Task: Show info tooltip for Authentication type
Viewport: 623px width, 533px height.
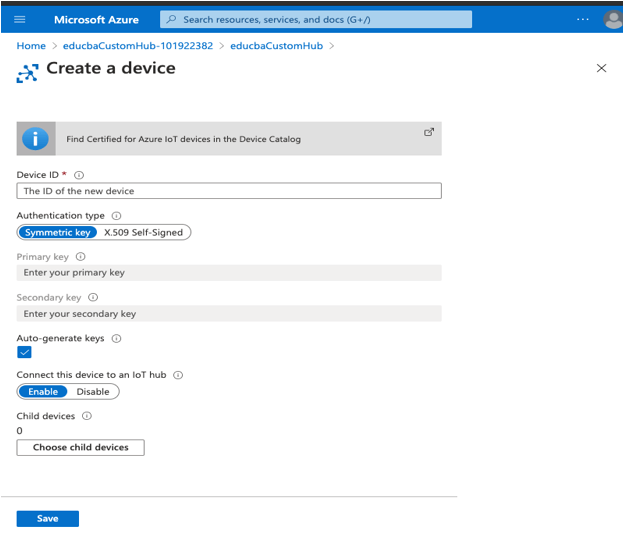Action: pos(116,216)
